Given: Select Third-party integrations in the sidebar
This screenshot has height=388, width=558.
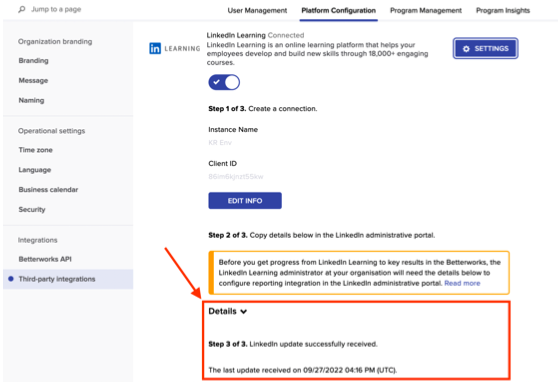Looking at the screenshot, I should point(68,279).
